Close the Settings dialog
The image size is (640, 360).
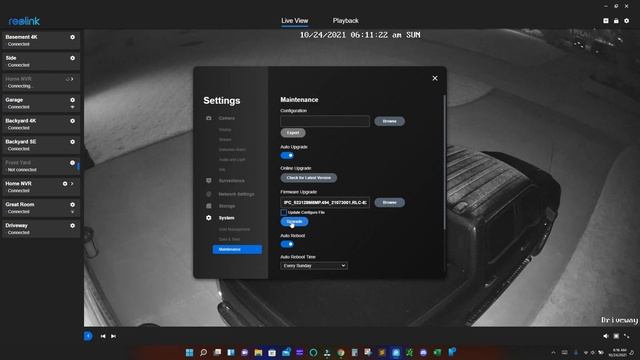435,78
